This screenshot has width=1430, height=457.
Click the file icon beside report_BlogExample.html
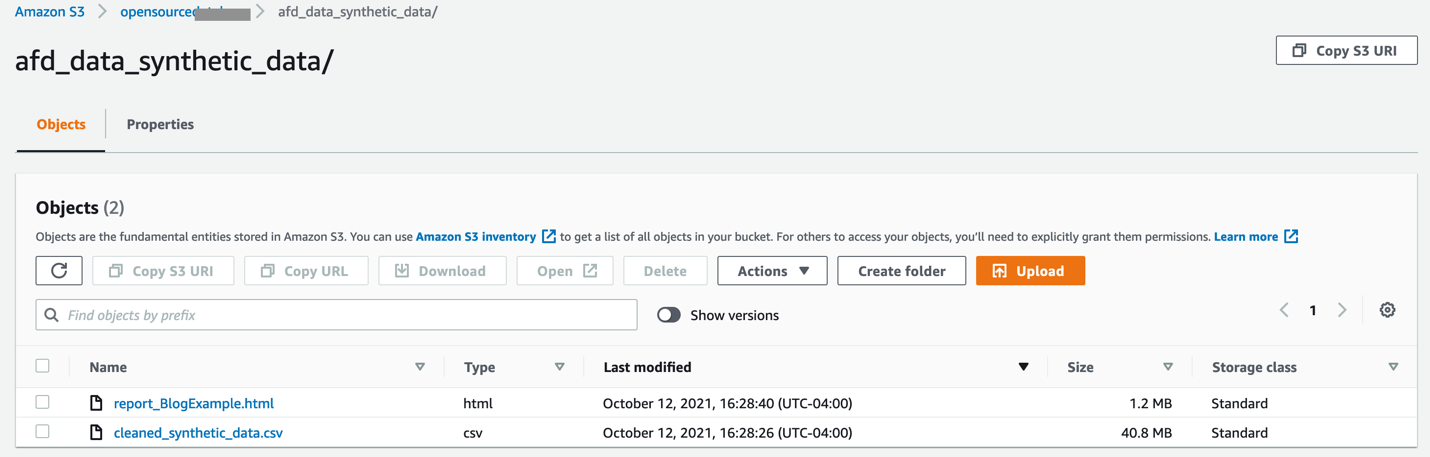tap(96, 403)
